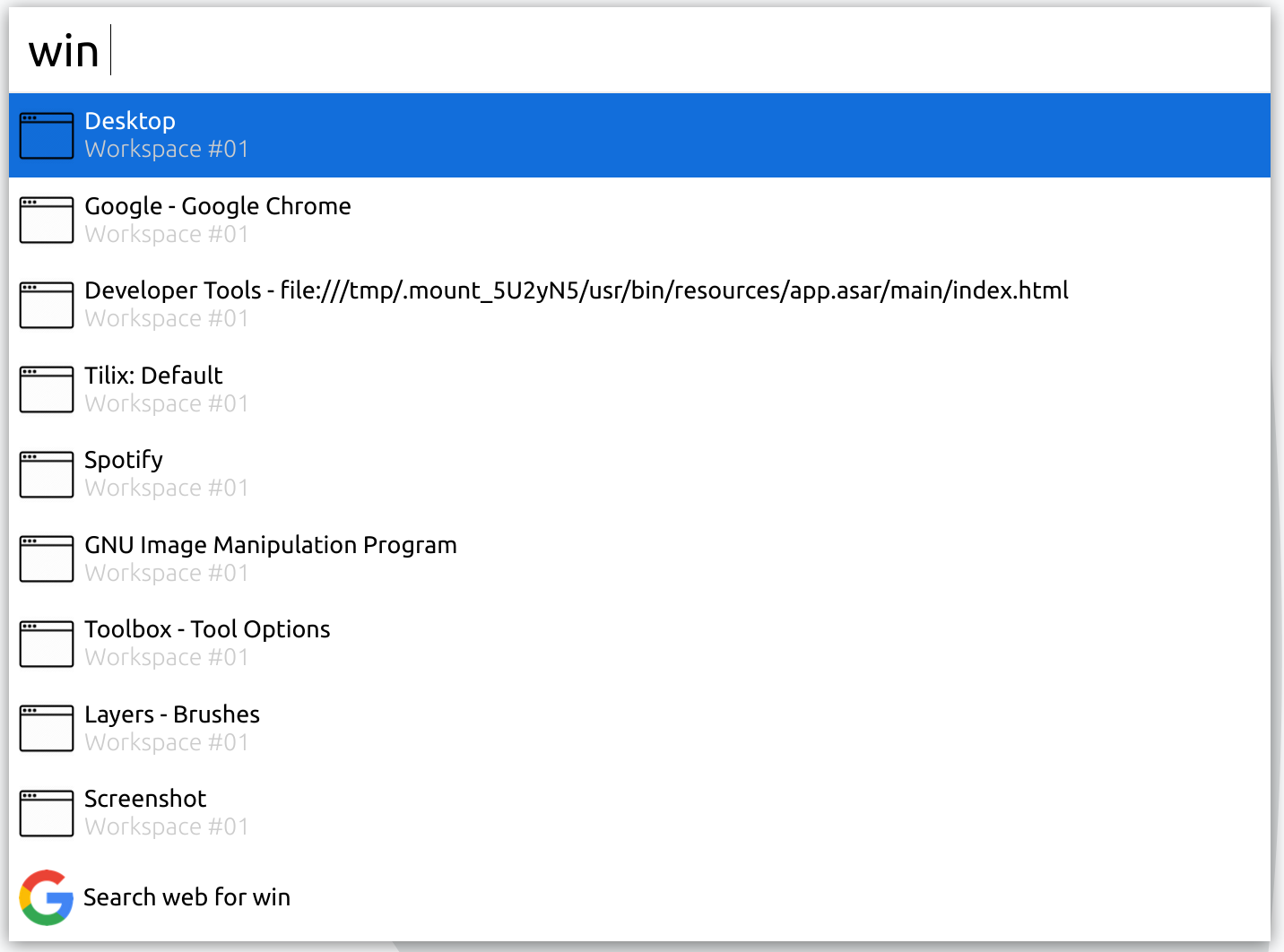1284x952 pixels.
Task: Click the window icon beside Spotify
Action: pos(47,474)
